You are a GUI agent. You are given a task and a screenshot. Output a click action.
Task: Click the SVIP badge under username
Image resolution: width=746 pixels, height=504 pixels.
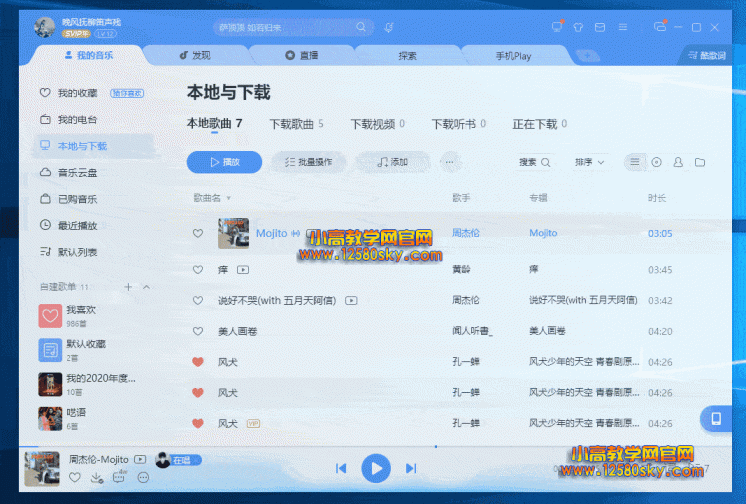pos(76,34)
